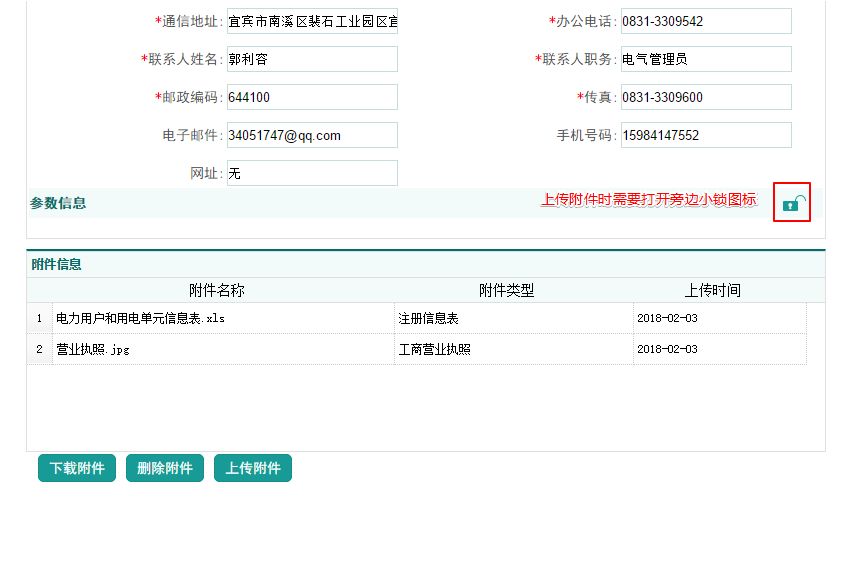The width and height of the screenshot is (847, 564).
Task: Click the 附件名称 column header
Action: (216, 291)
